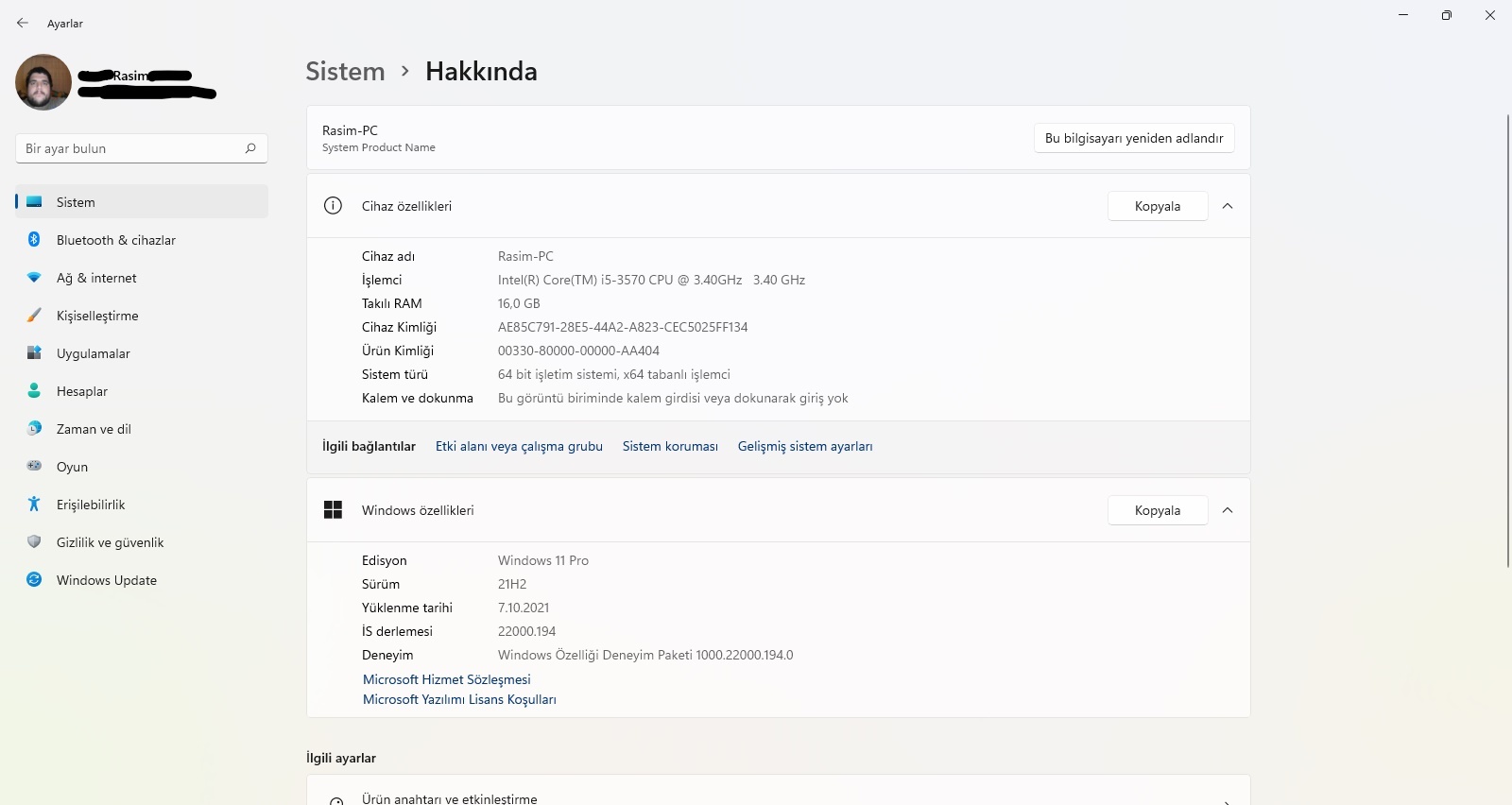Focus the 'Bir ayar bulun' search box
Screen dimensions: 1512x805
click(142, 148)
